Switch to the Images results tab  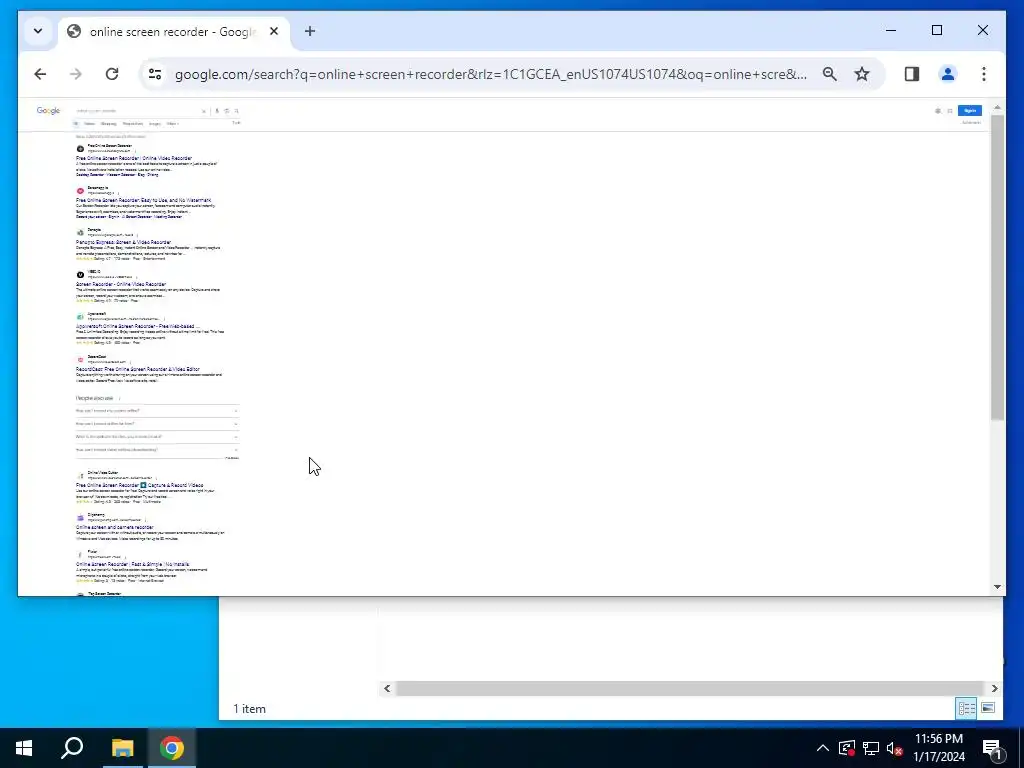point(155,123)
